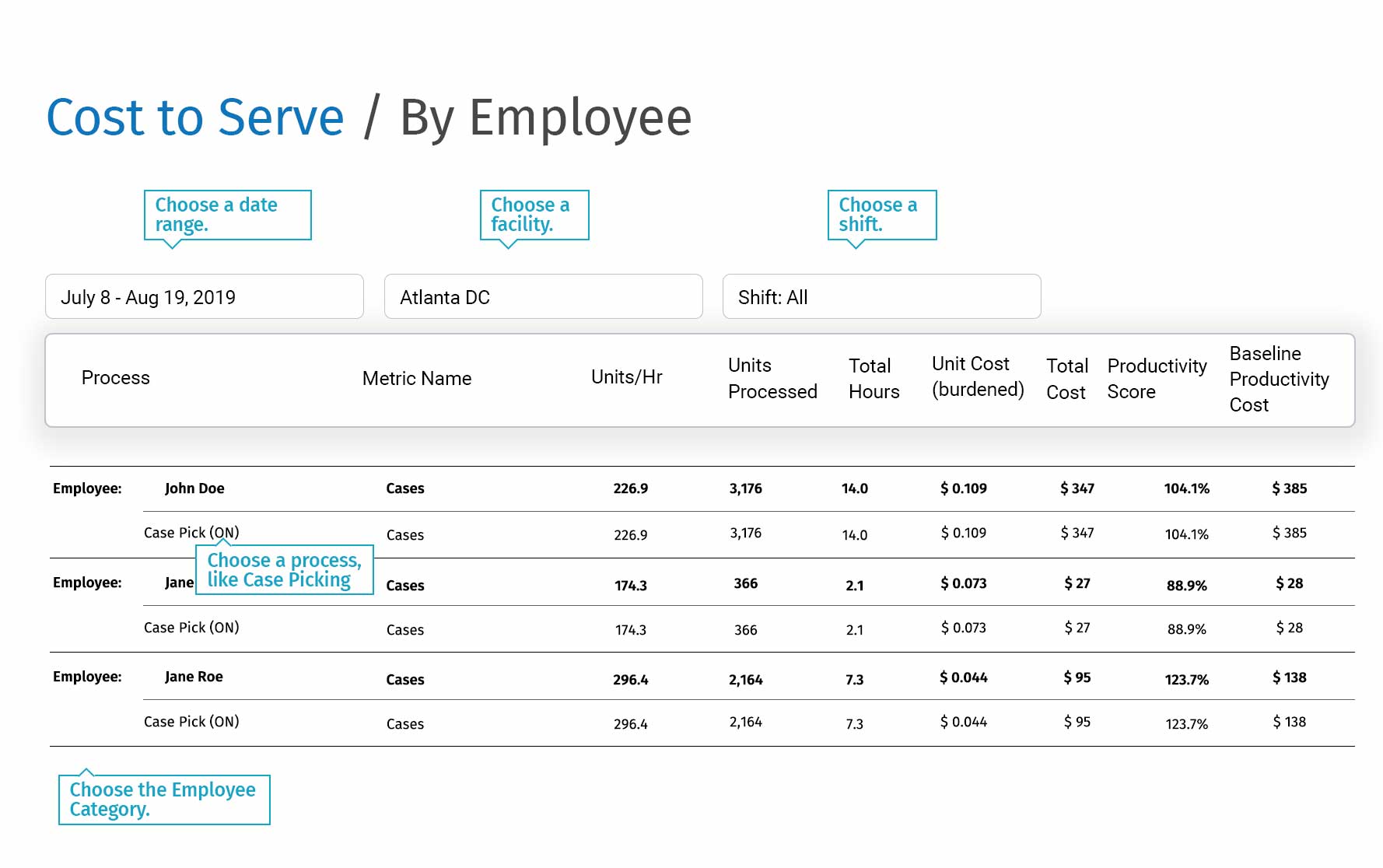Sort by Productivity Score header
1383x868 pixels.
[x=1156, y=379]
